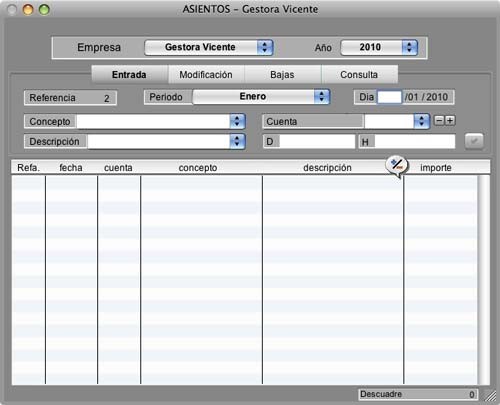
Task: Click the checkmark confirm button
Action: click(474, 141)
